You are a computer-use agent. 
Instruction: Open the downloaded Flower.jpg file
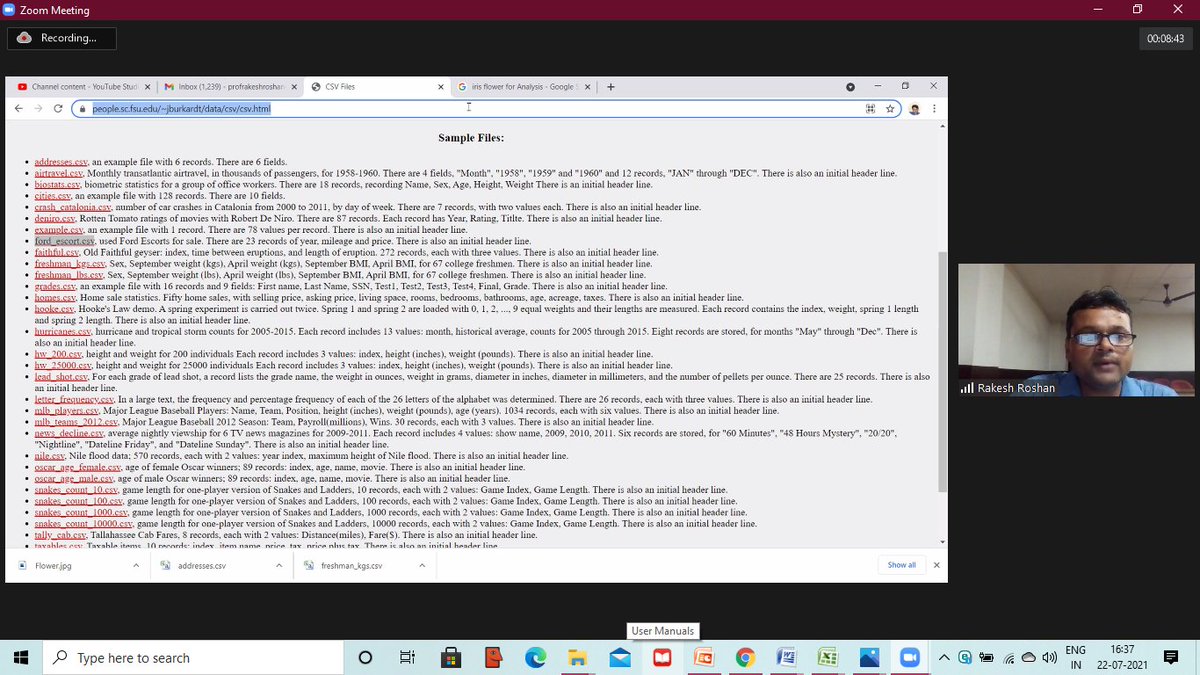coord(53,565)
